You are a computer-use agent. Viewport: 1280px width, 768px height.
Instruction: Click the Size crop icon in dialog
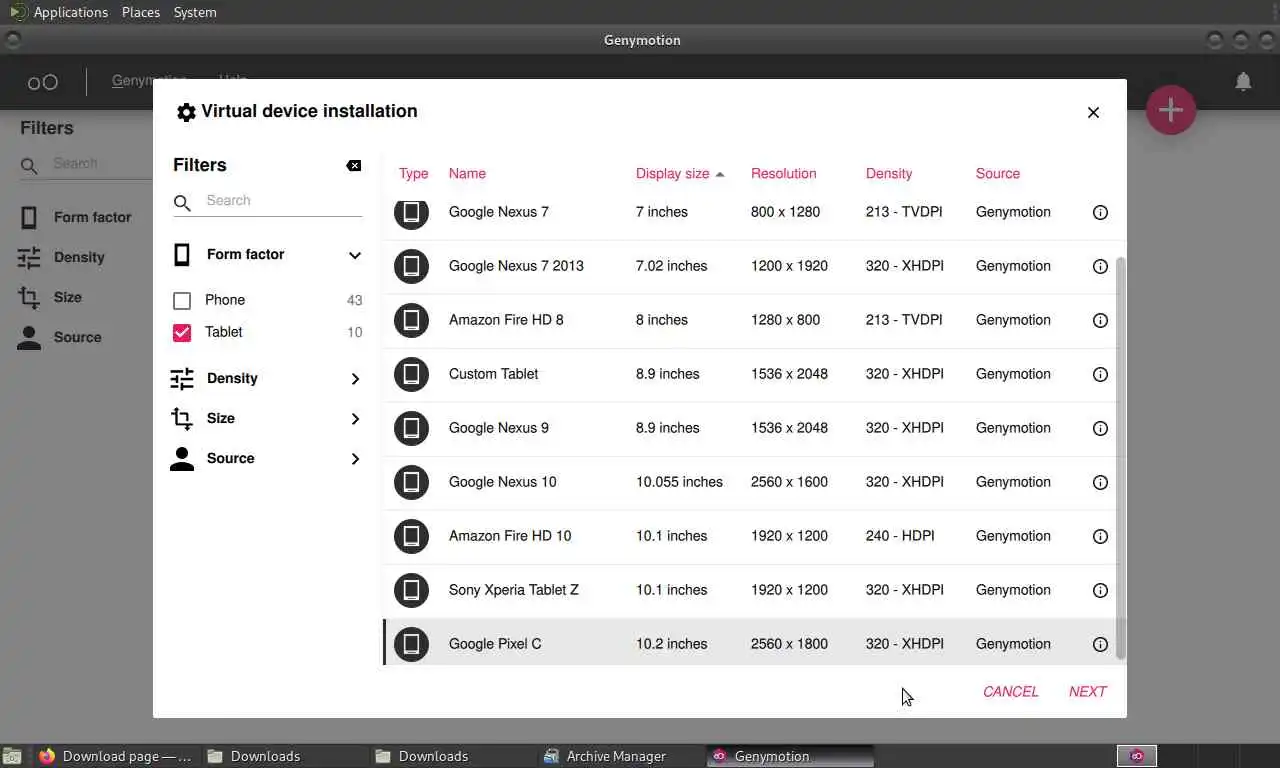coord(182,419)
